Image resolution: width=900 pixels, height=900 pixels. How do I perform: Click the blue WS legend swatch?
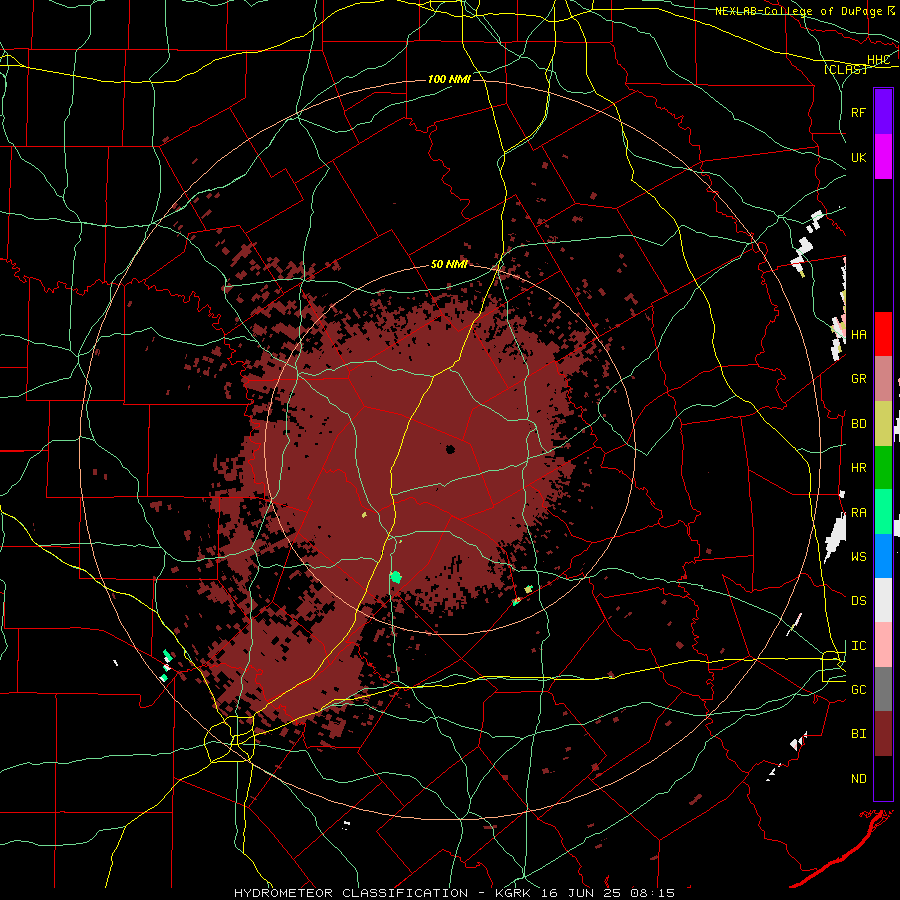tap(883, 556)
